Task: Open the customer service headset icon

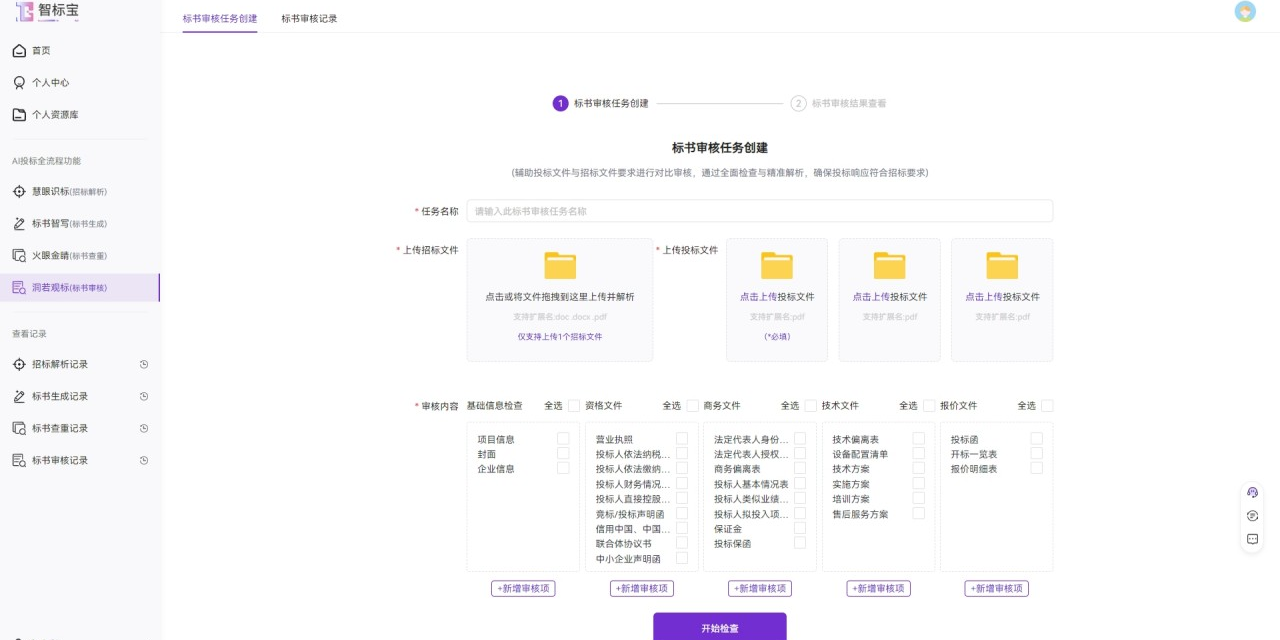Action: click(x=1252, y=492)
